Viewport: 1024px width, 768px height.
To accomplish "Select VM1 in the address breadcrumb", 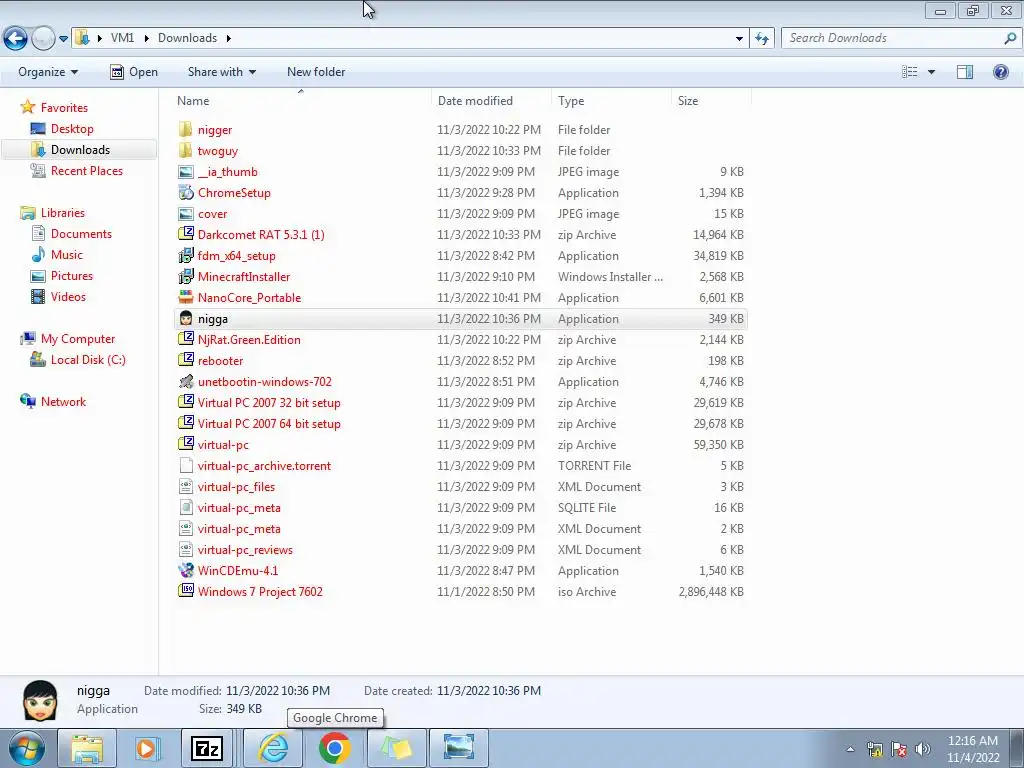I will pos(122,38).
